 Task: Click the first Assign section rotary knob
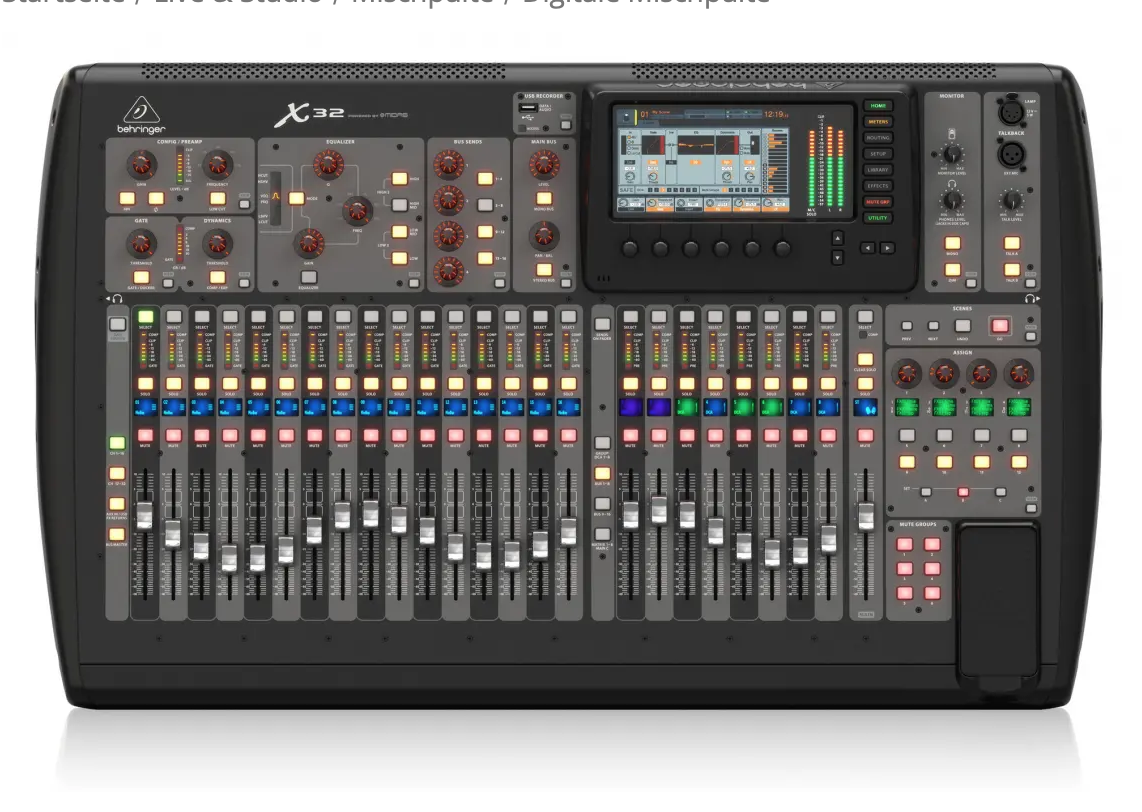pyautogui.click(x=907, y=374)
